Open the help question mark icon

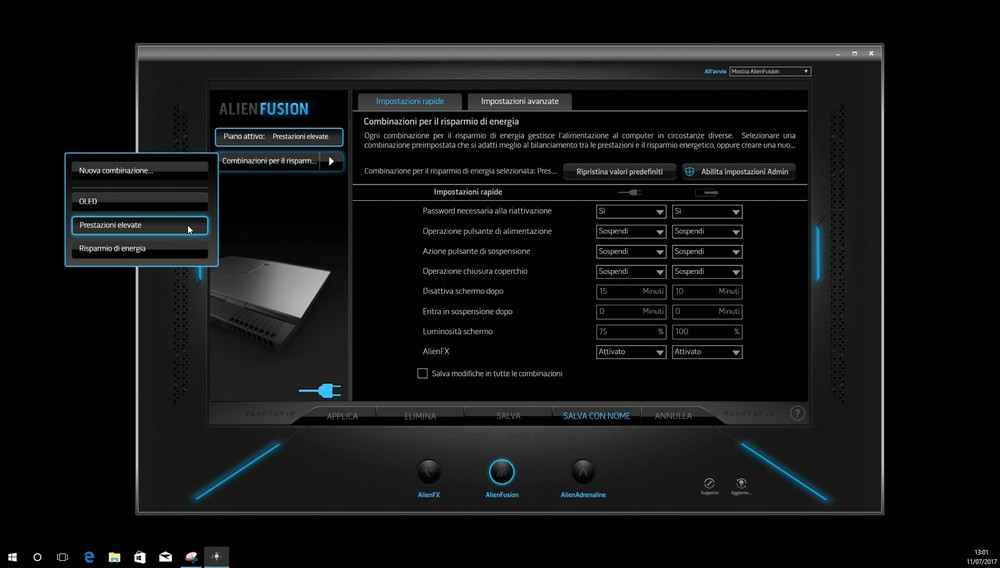[797, 413]
